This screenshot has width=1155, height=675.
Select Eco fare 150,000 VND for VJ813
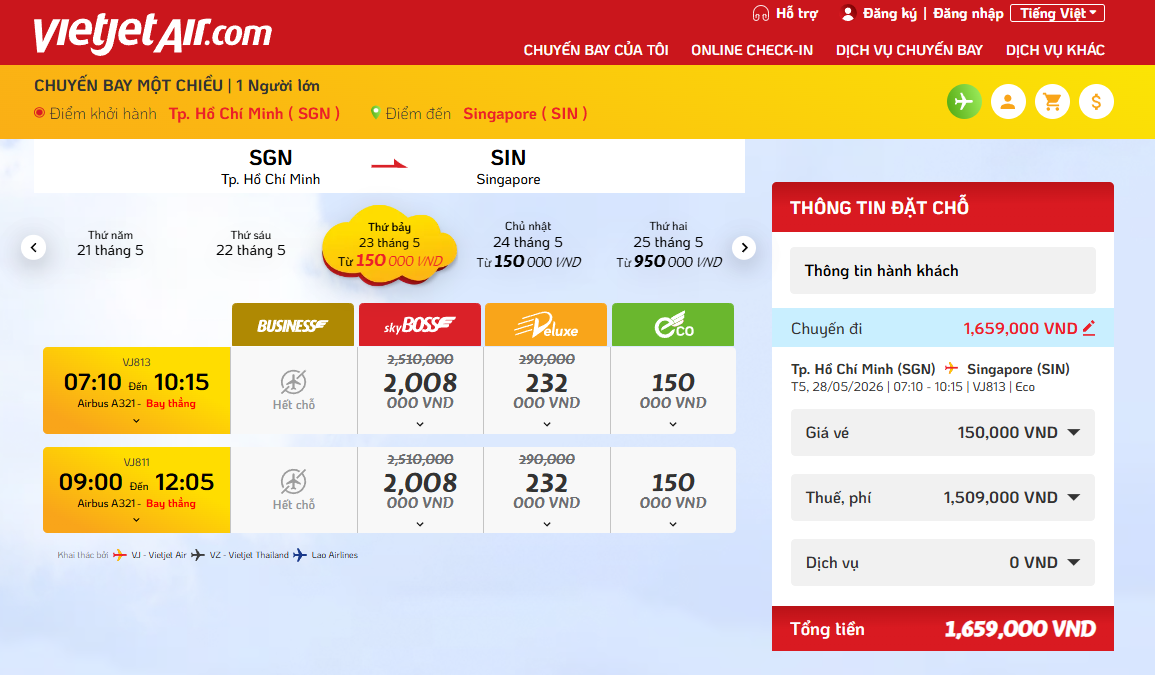pos(673,391)
